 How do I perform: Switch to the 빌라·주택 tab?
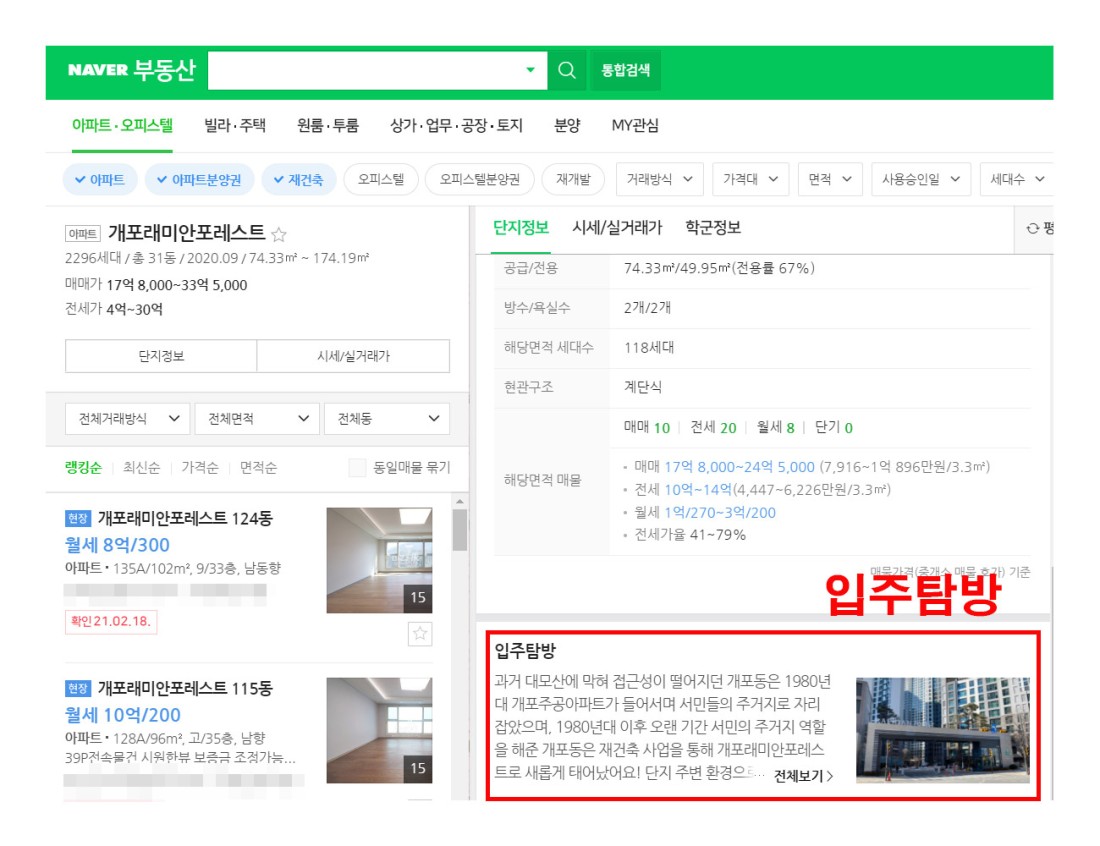235,126
